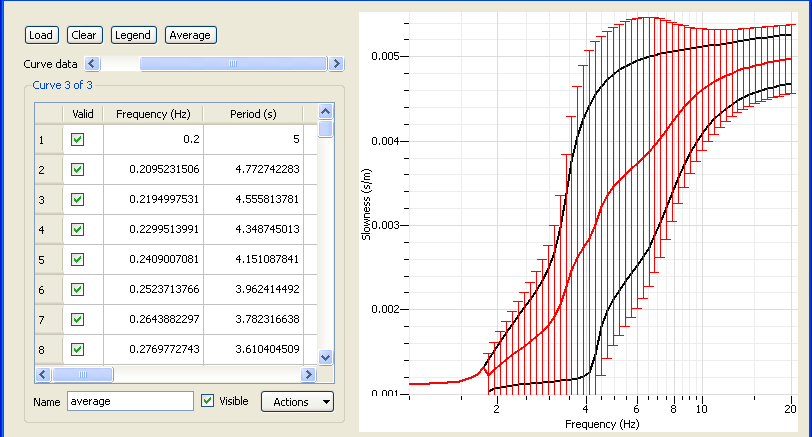Viewport: 812px width, 437px height.
Task: Select row 5 frequency cell 0.2409007081
Action: tap(153, 260)
